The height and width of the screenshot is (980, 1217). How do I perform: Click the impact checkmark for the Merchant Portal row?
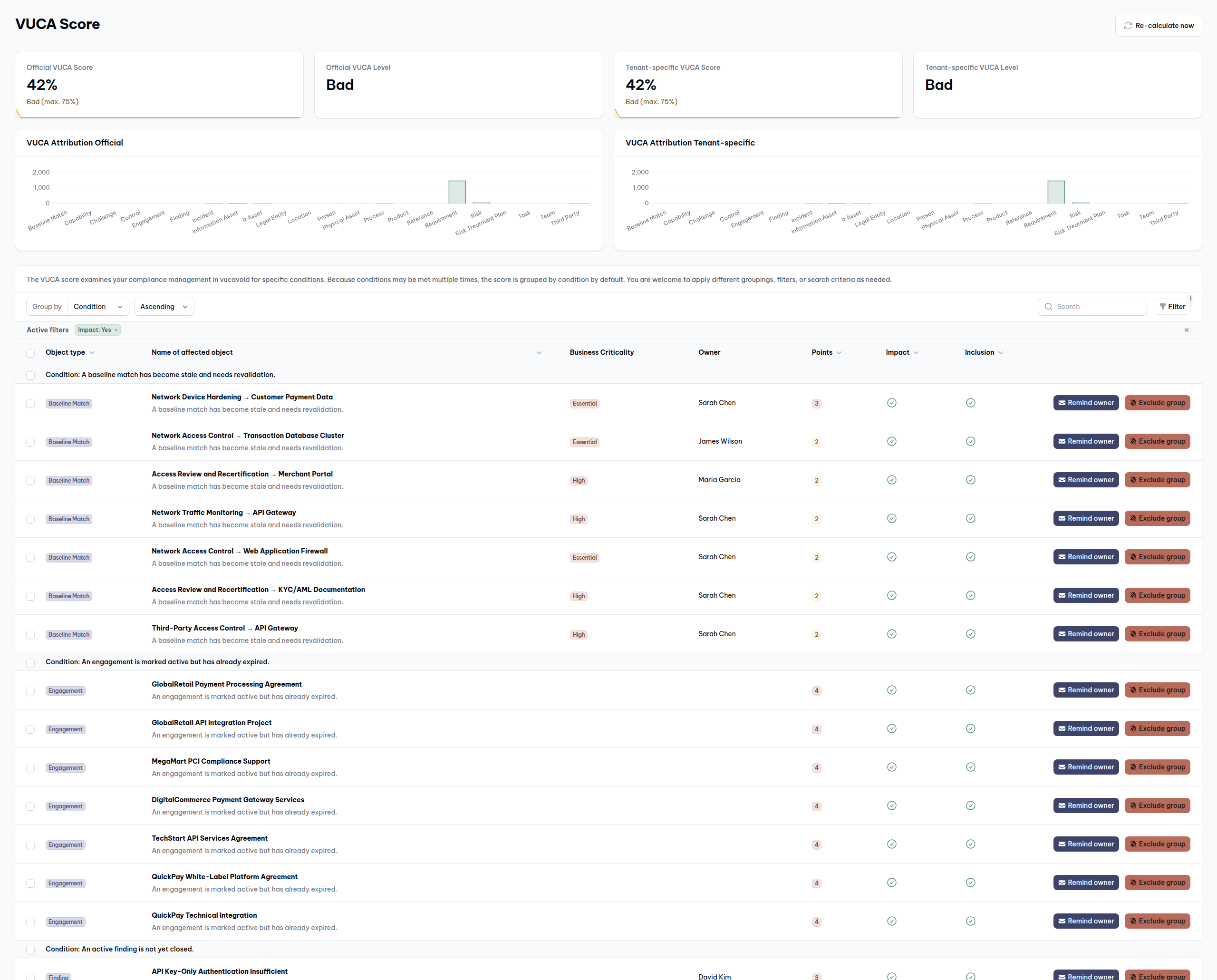[x=891, y=480]
